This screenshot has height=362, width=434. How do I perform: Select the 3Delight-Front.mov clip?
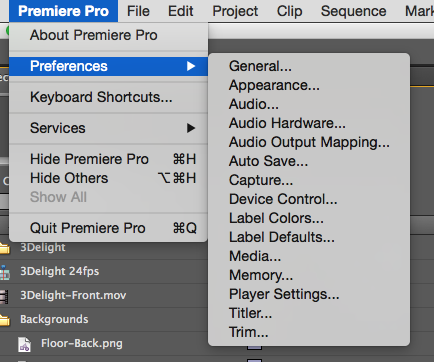click(73, 295)
